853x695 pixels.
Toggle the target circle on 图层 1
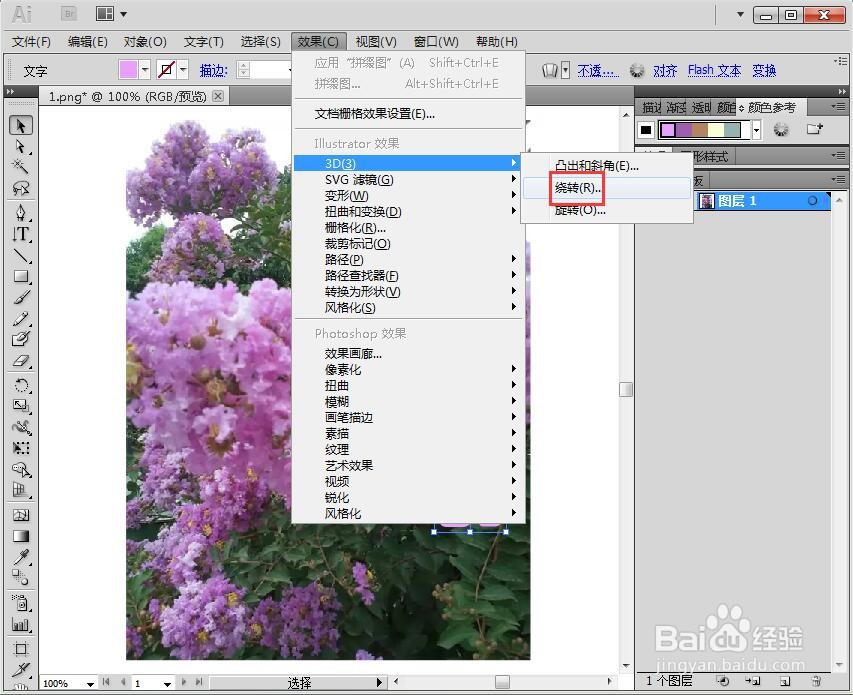(813, 200)
